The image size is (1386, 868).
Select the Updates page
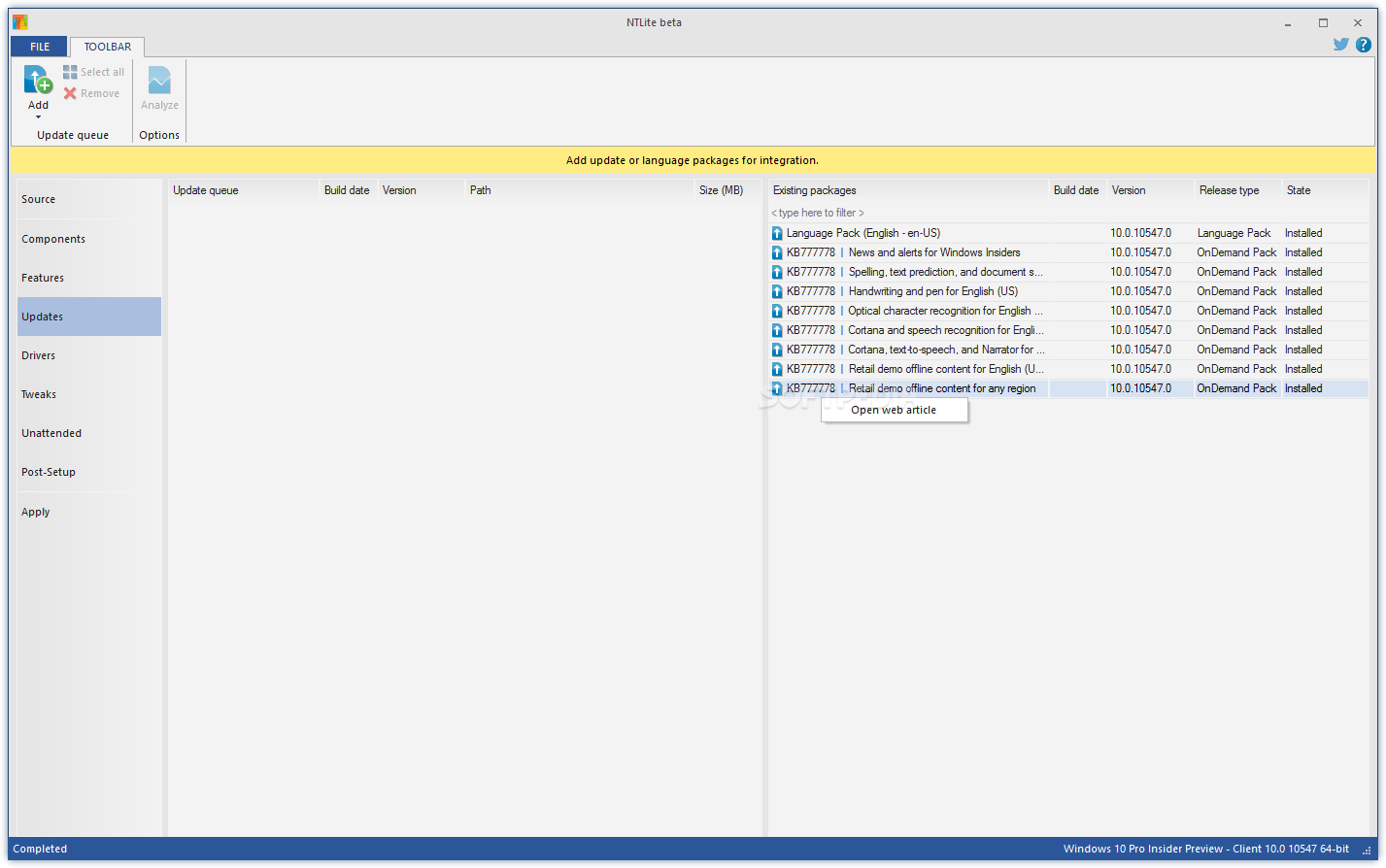[89, 317]
